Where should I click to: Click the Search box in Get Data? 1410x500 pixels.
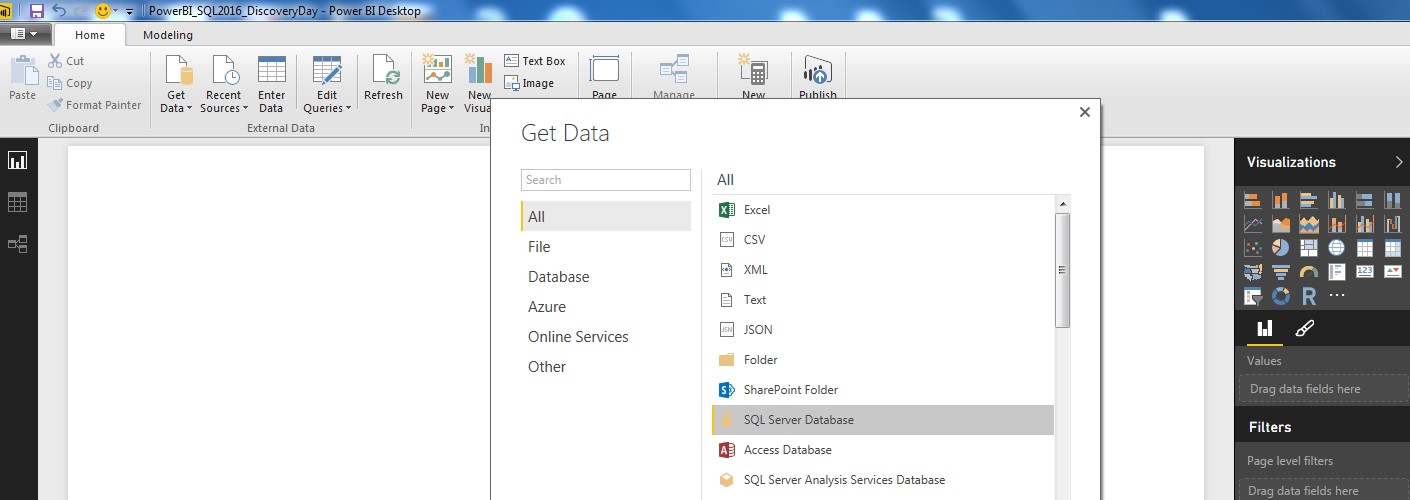[x=606, y=180]
